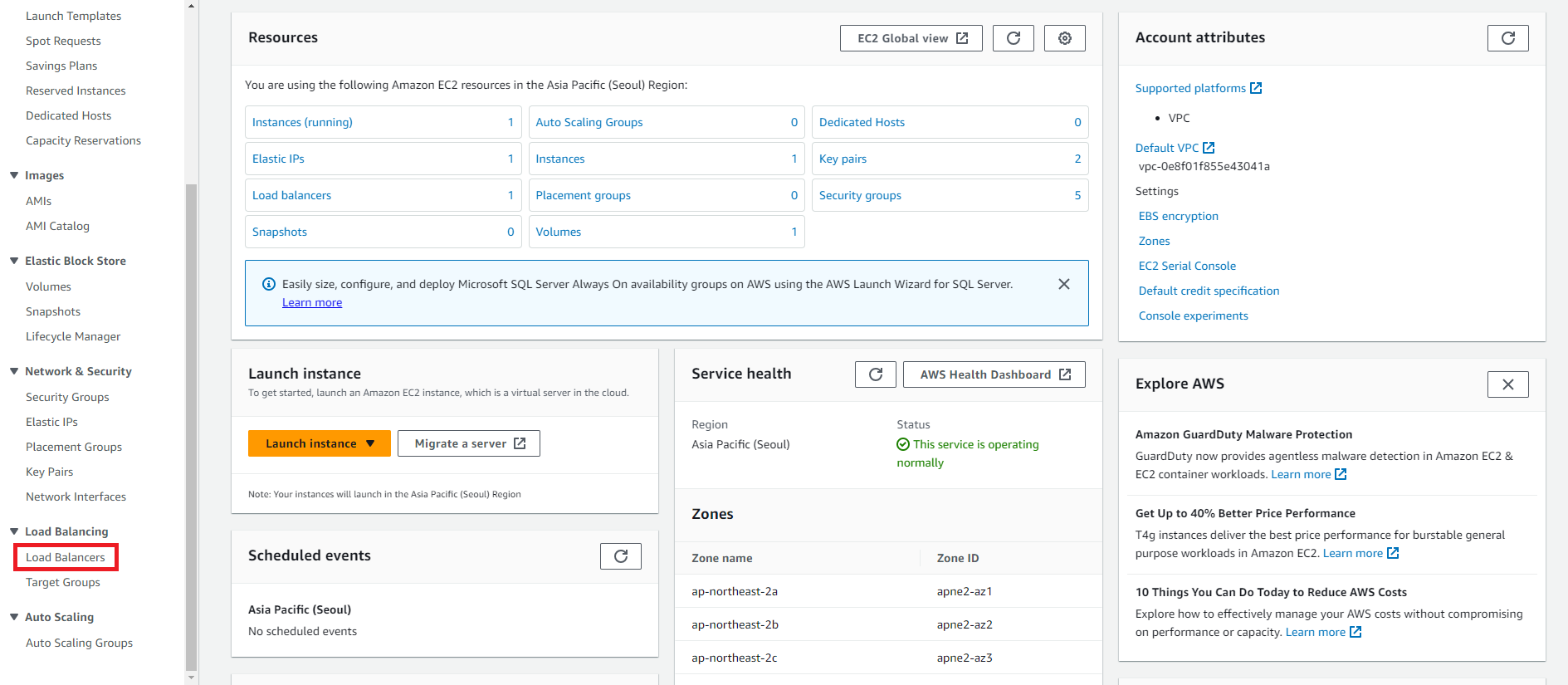Open Load balancers resource tile
This screenshot has height=685, width=1568.
383,195
